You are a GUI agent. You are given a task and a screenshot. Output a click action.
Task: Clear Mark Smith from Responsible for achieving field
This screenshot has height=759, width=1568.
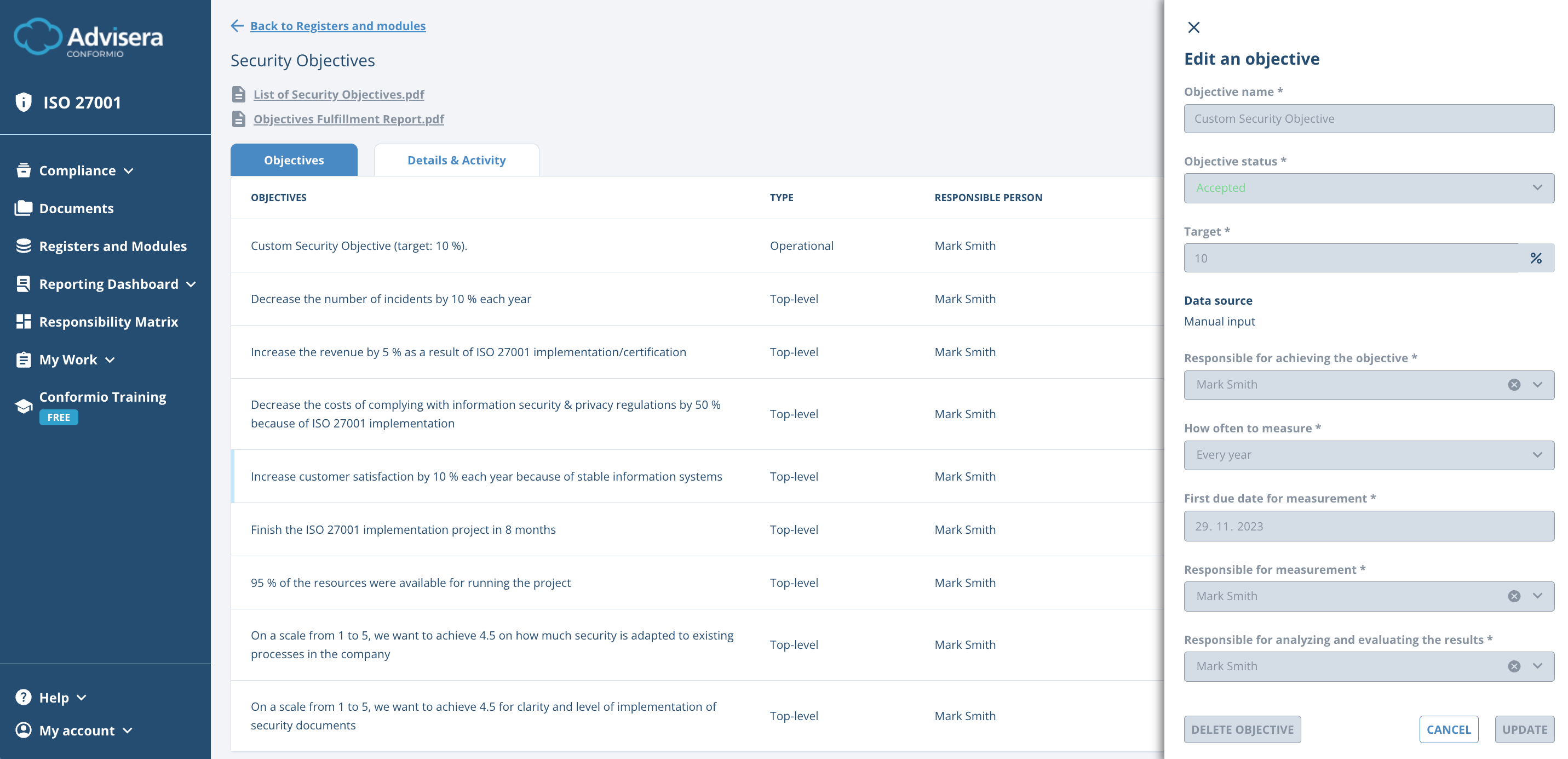tap(1514, 384)
